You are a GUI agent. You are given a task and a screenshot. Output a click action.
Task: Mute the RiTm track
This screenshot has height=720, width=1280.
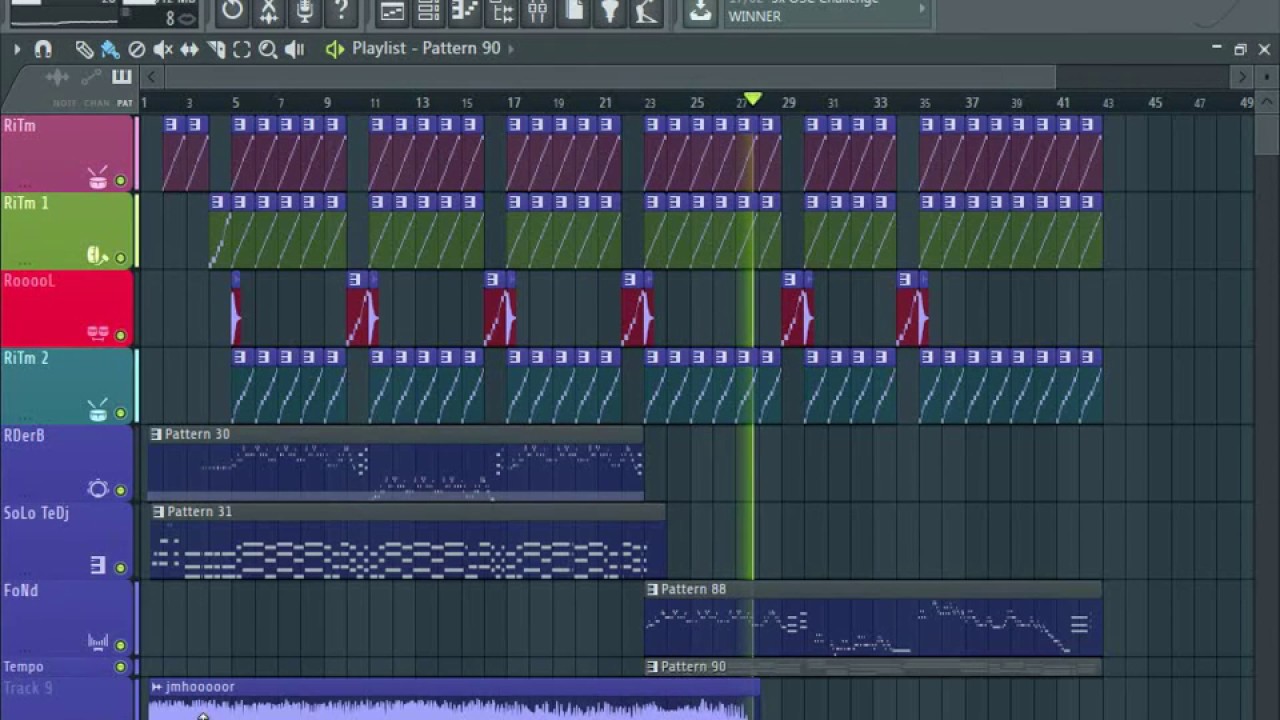121,181
